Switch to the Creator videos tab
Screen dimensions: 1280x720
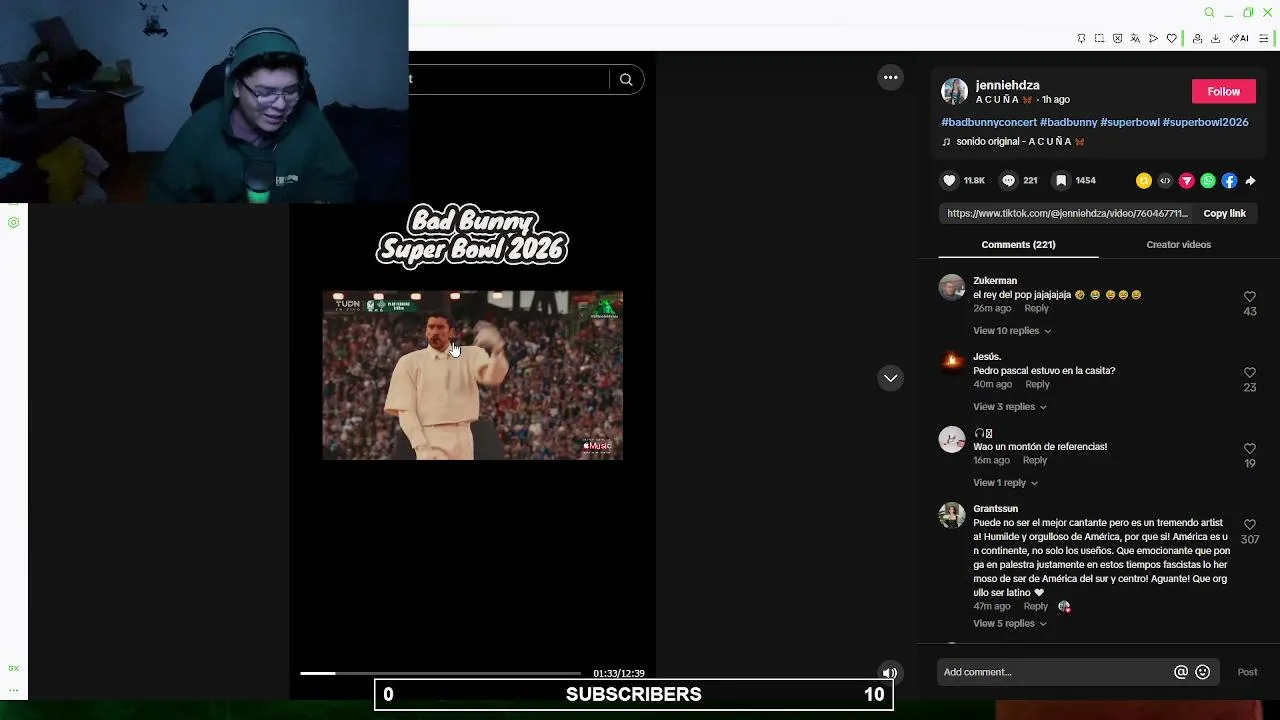pyautogui.click(x=1178, y=245)
